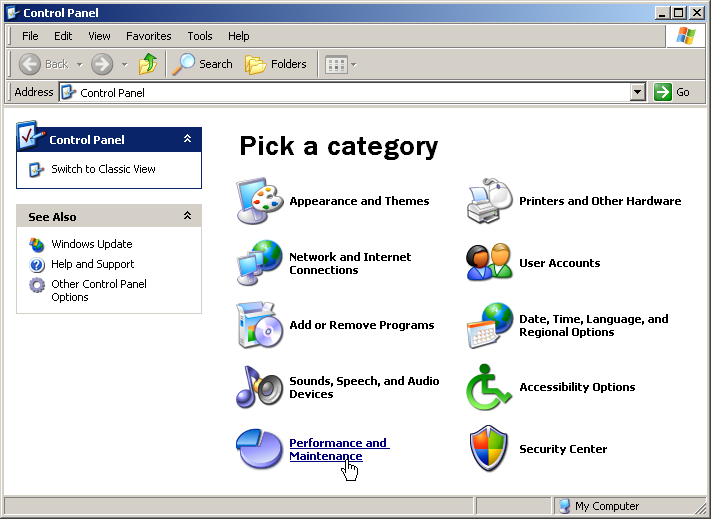711x519 pixels.
Task: Open the Tools menu
Action: coord(200,36)
